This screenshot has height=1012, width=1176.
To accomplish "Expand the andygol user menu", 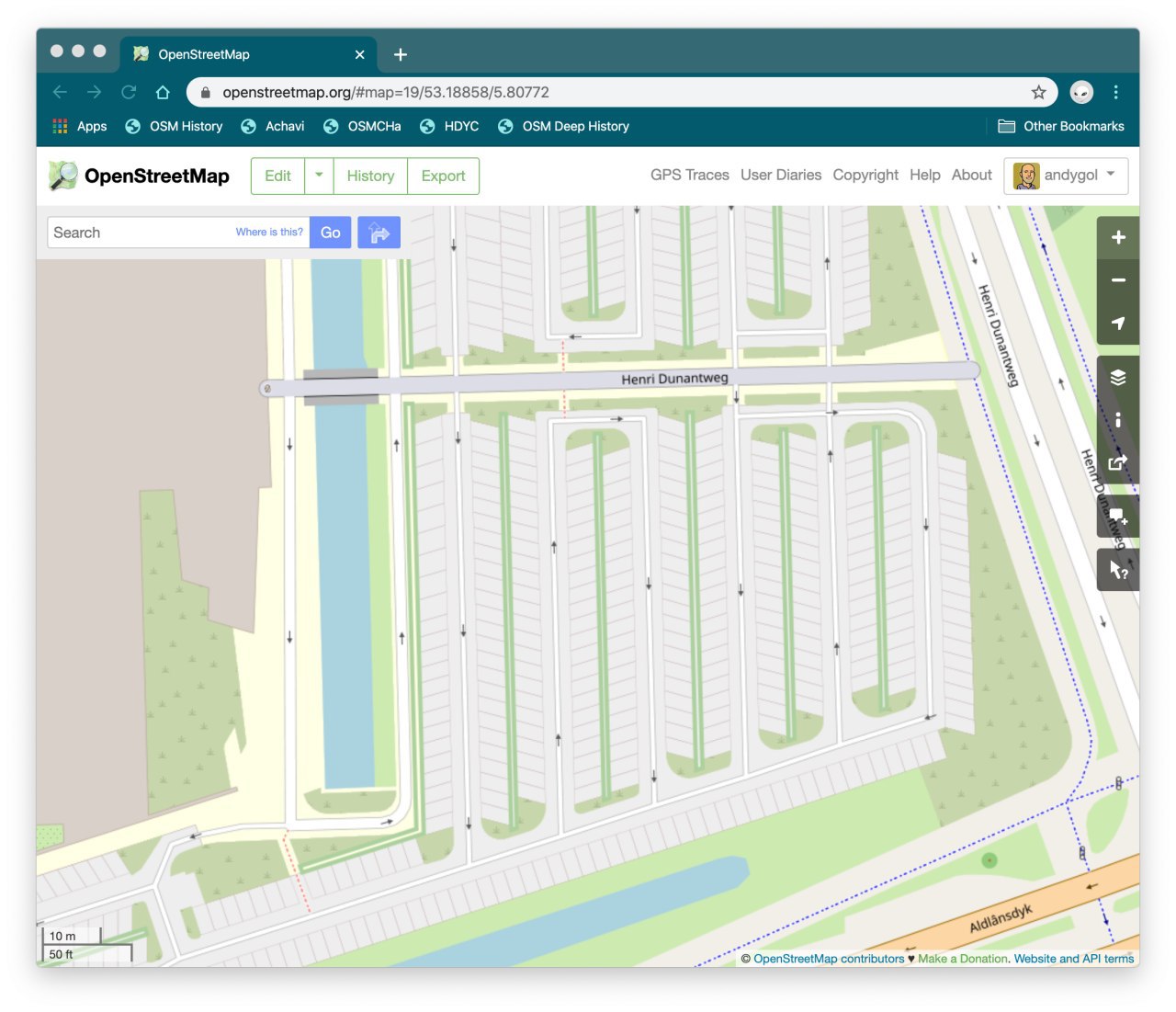I will [x=1066, y=176].
